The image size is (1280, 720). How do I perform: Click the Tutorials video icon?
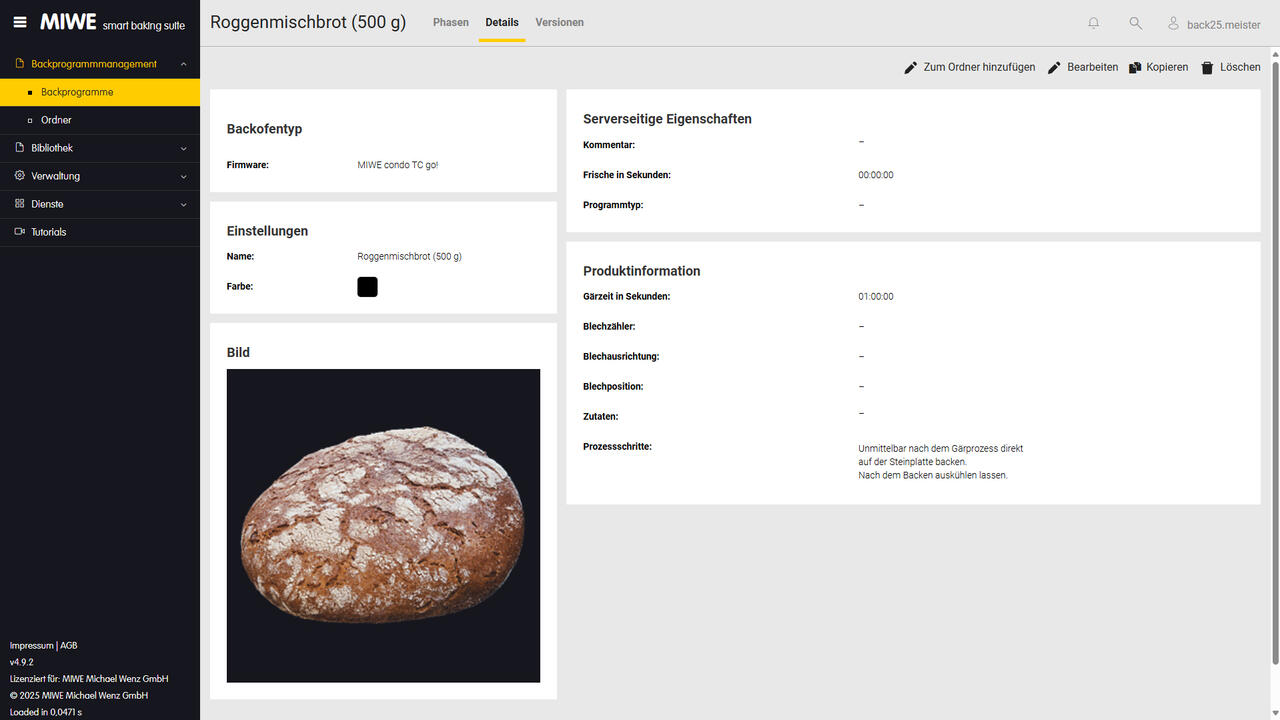coord(20,232)
